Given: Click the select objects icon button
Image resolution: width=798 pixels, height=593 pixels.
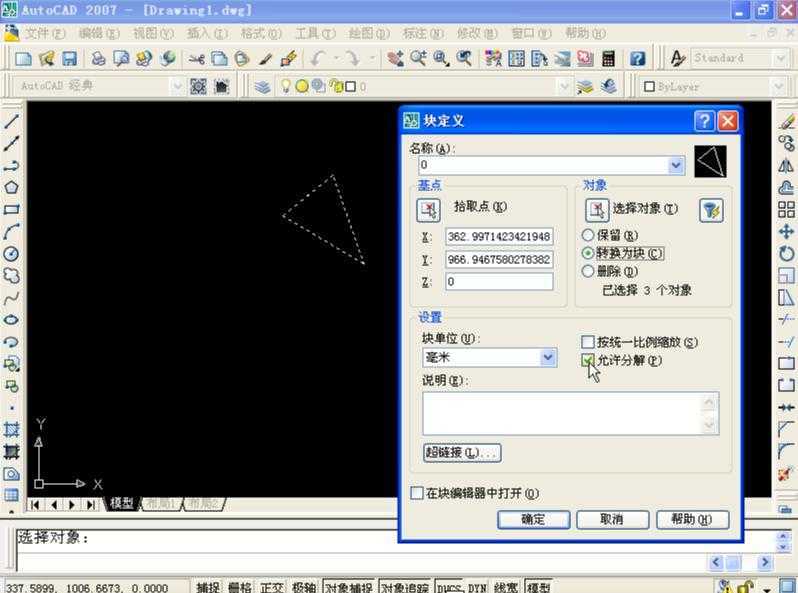Looking at the screenshot, I should [597, 210].
